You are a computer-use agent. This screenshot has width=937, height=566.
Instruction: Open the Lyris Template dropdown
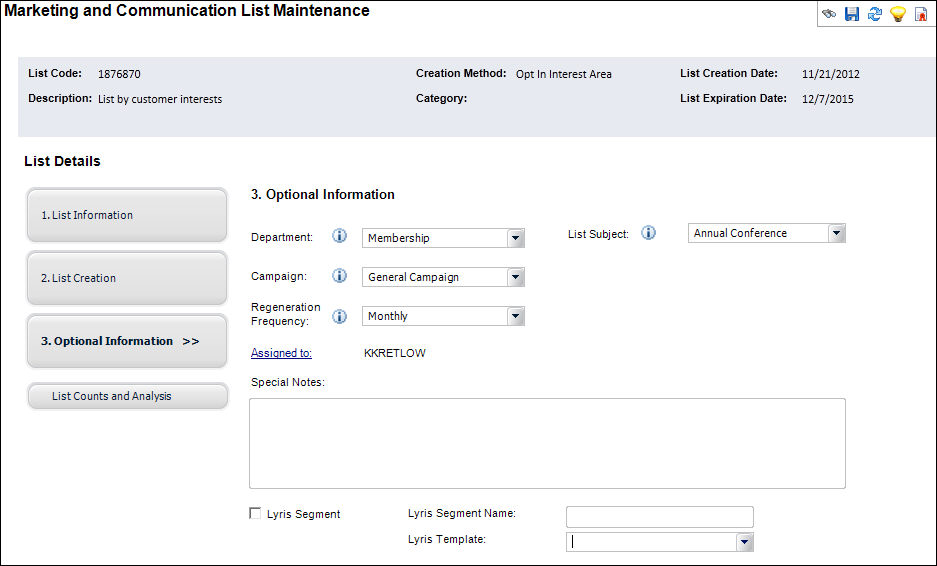coord(744,542)
